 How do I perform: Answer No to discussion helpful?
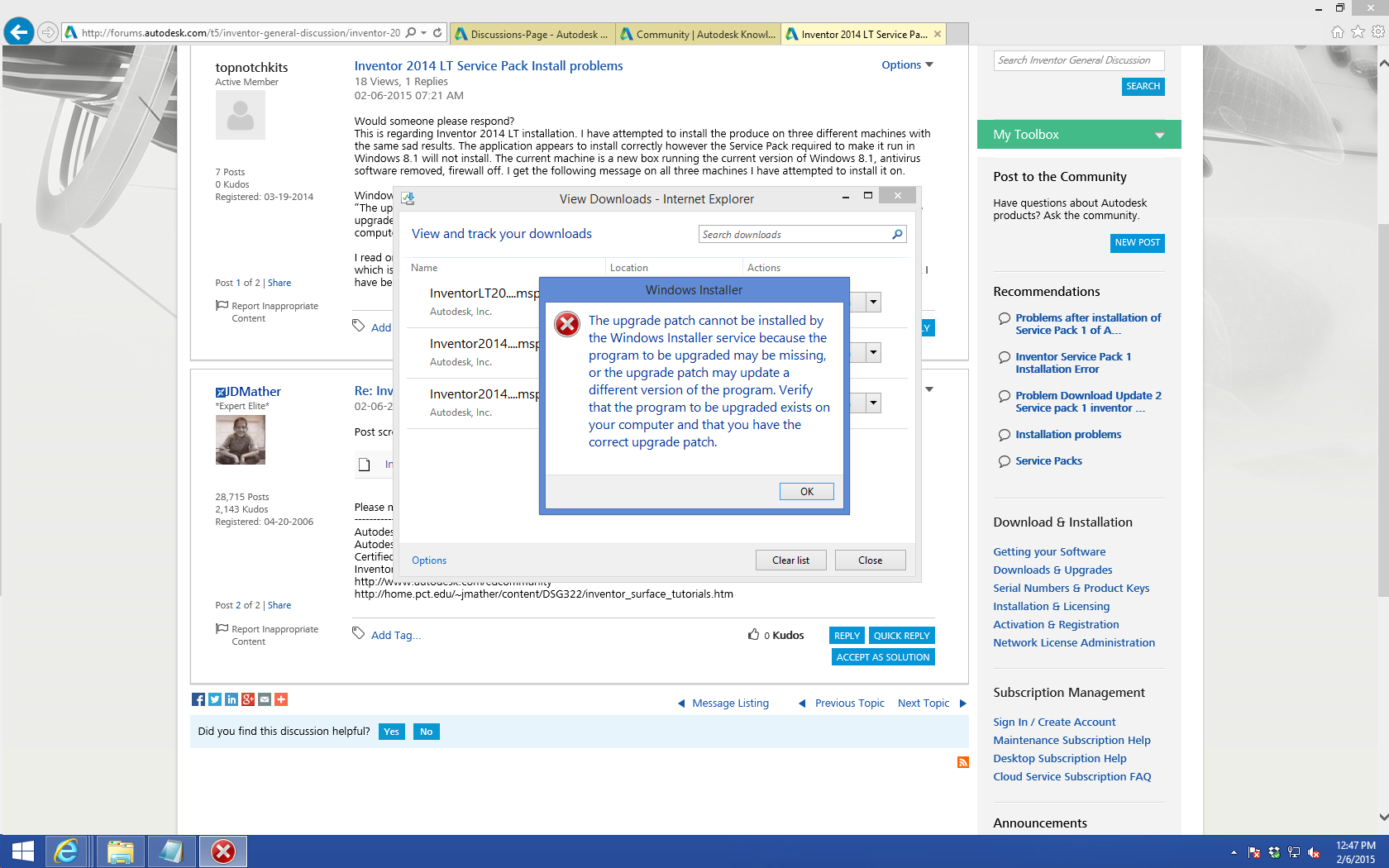pyautogui.click(x=427, y=732)
